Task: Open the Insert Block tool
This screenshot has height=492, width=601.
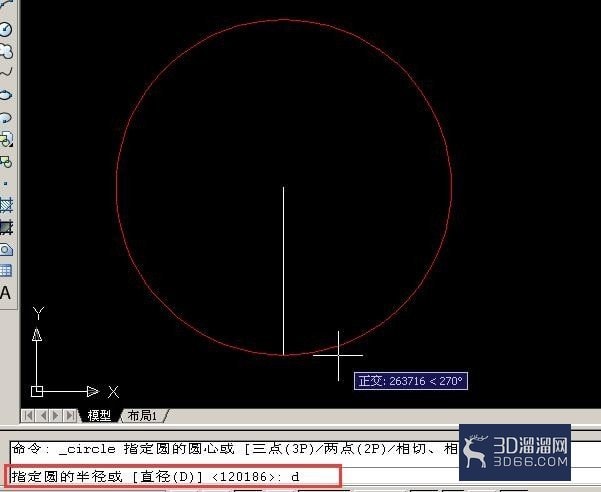Action: coord(6,139)
